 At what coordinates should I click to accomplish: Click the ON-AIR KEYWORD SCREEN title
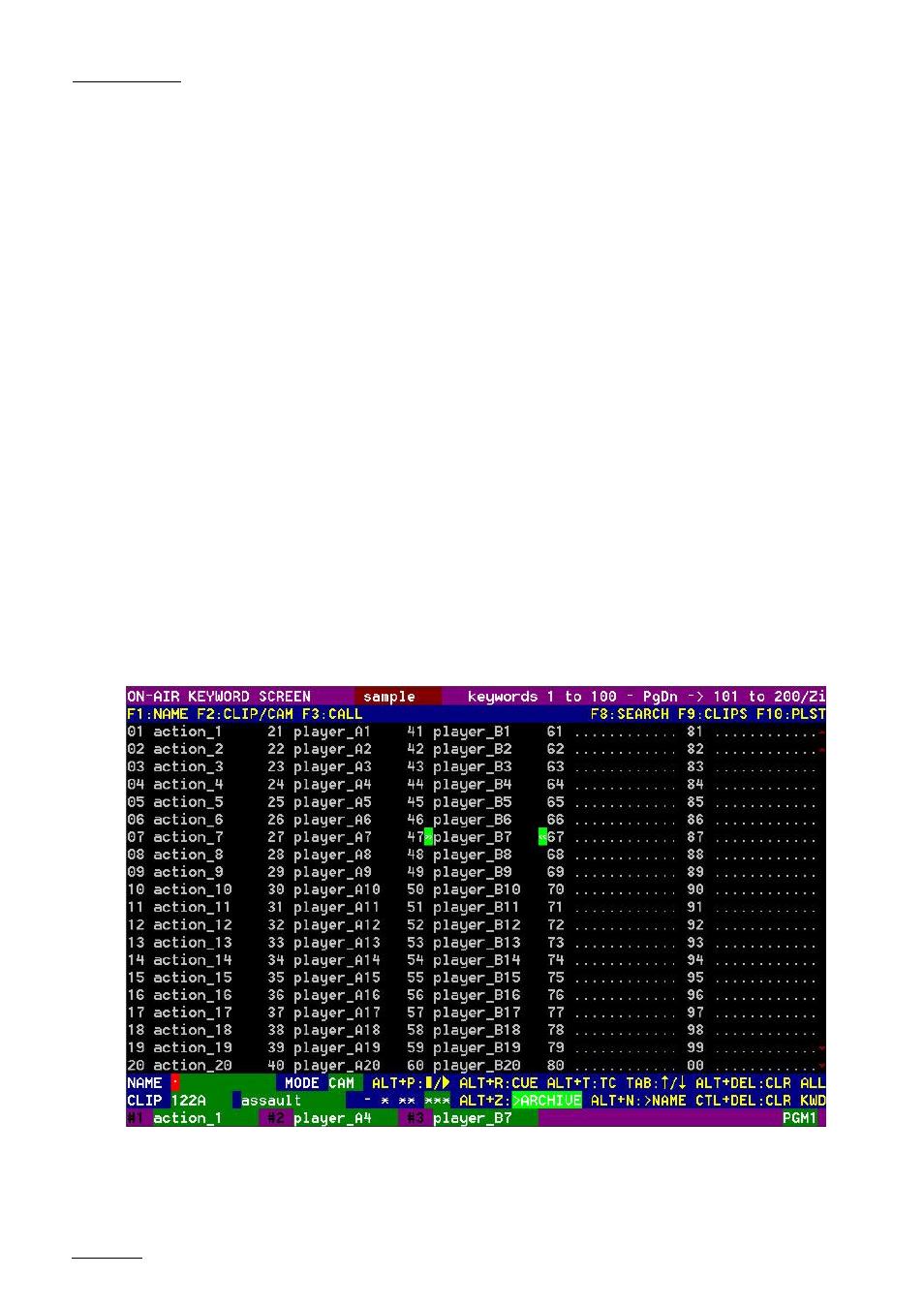[219, 697]
